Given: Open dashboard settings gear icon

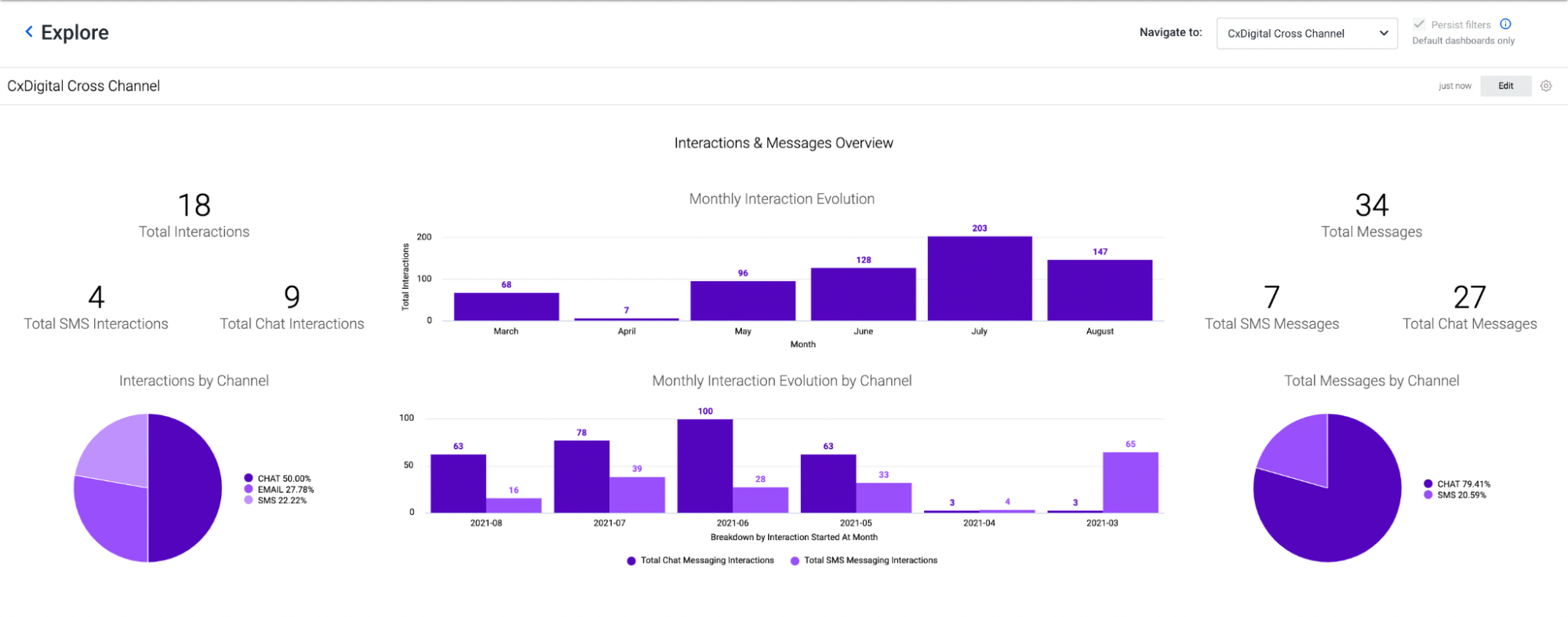Looking at the screenshot, I should coord(1545,86).
